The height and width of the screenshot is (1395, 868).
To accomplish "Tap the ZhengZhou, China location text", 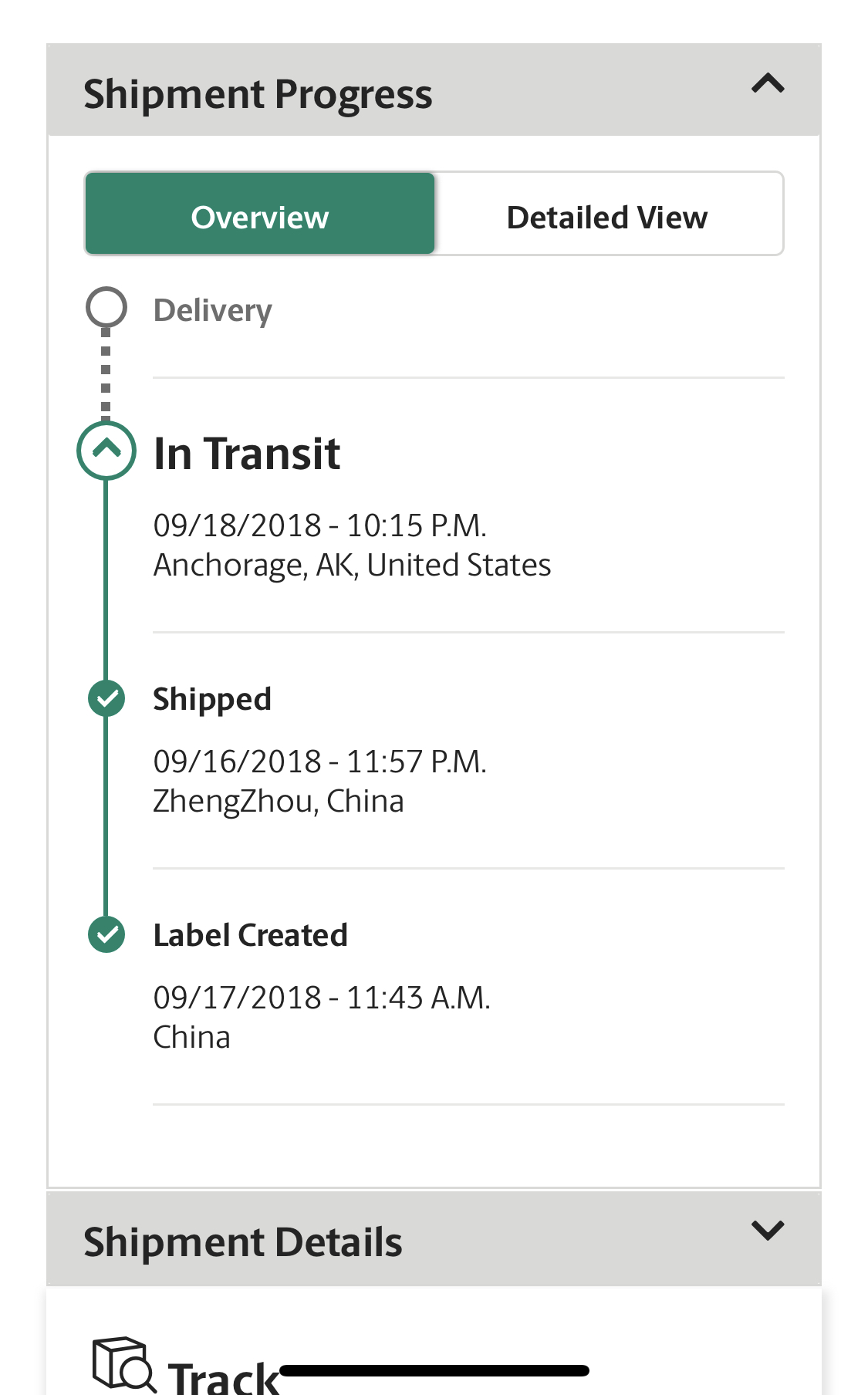I will pos(279,802).
